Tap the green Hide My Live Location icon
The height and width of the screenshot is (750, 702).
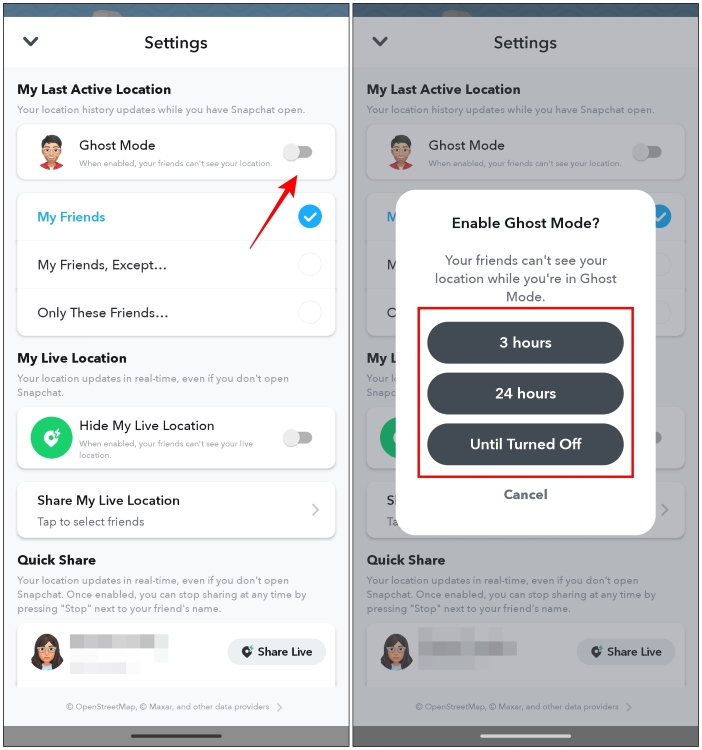51,437
